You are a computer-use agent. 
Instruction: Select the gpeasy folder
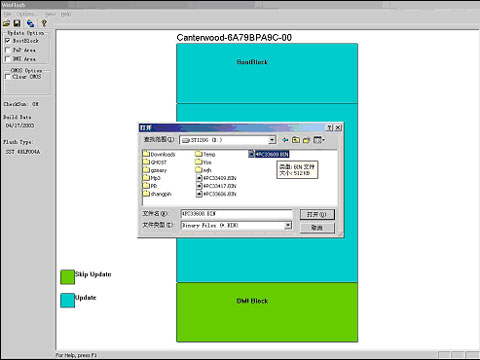(x=155, y=170)
